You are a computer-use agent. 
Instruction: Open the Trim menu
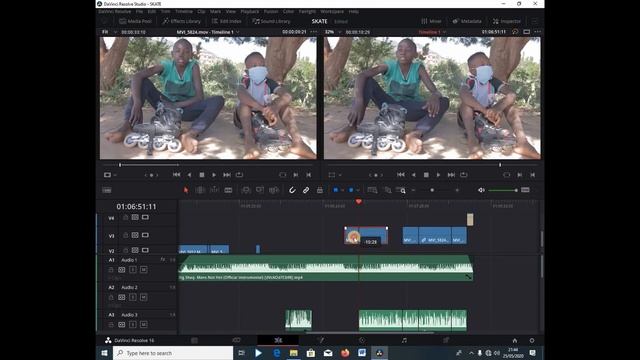click(165, 12)
